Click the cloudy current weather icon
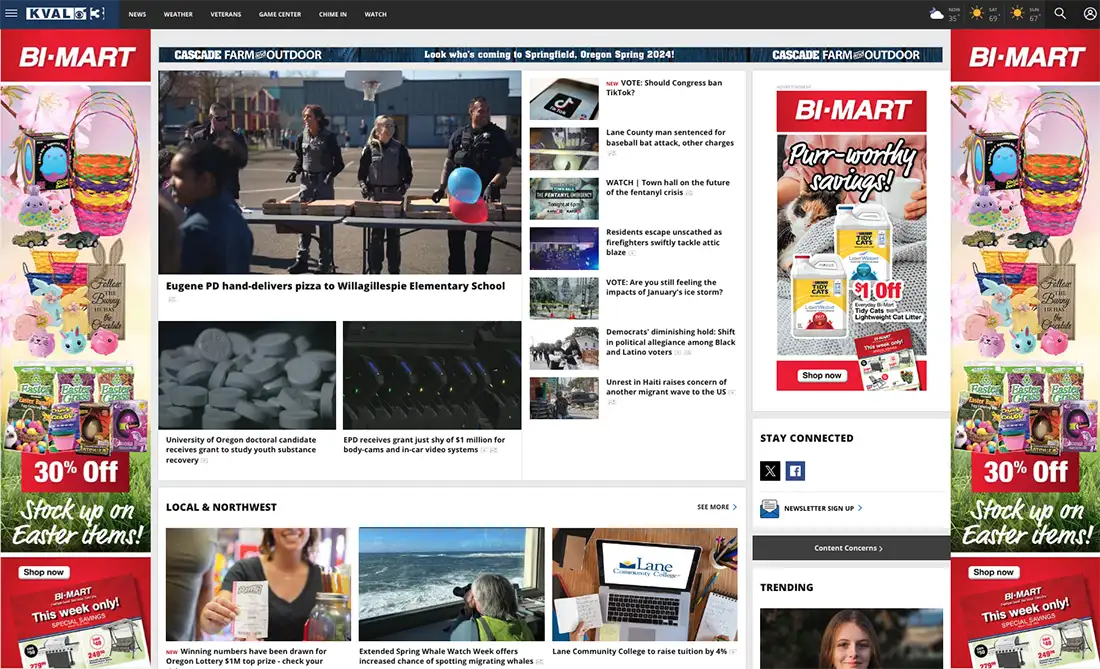The image size is (1100, 669). pos(937,13)
